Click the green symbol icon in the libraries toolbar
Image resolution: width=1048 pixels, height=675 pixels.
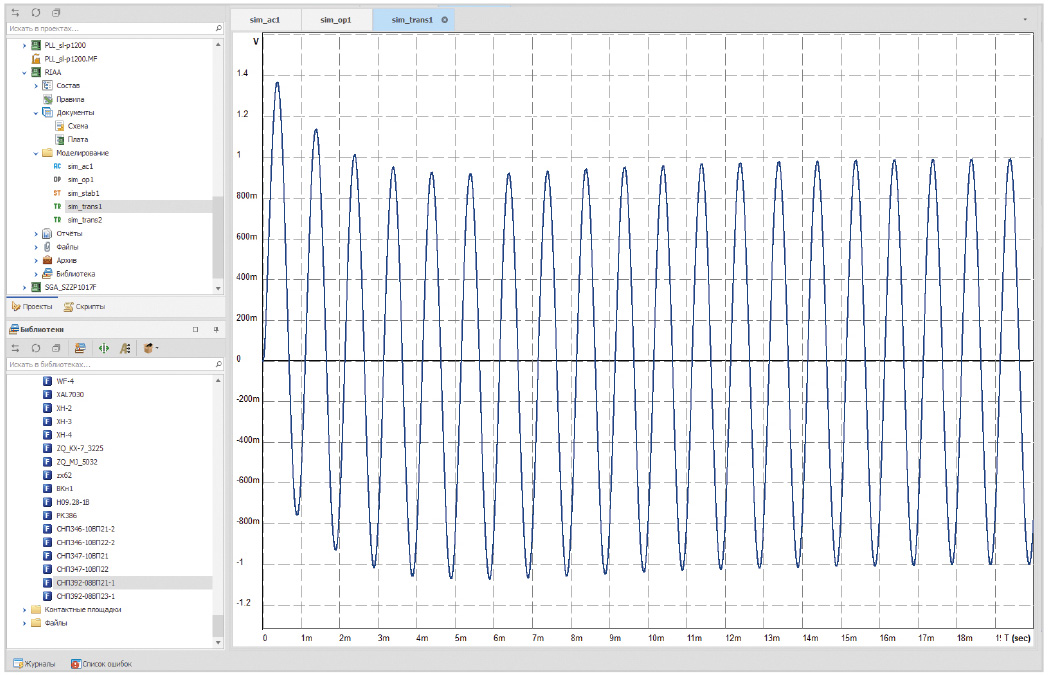[103, 348]
